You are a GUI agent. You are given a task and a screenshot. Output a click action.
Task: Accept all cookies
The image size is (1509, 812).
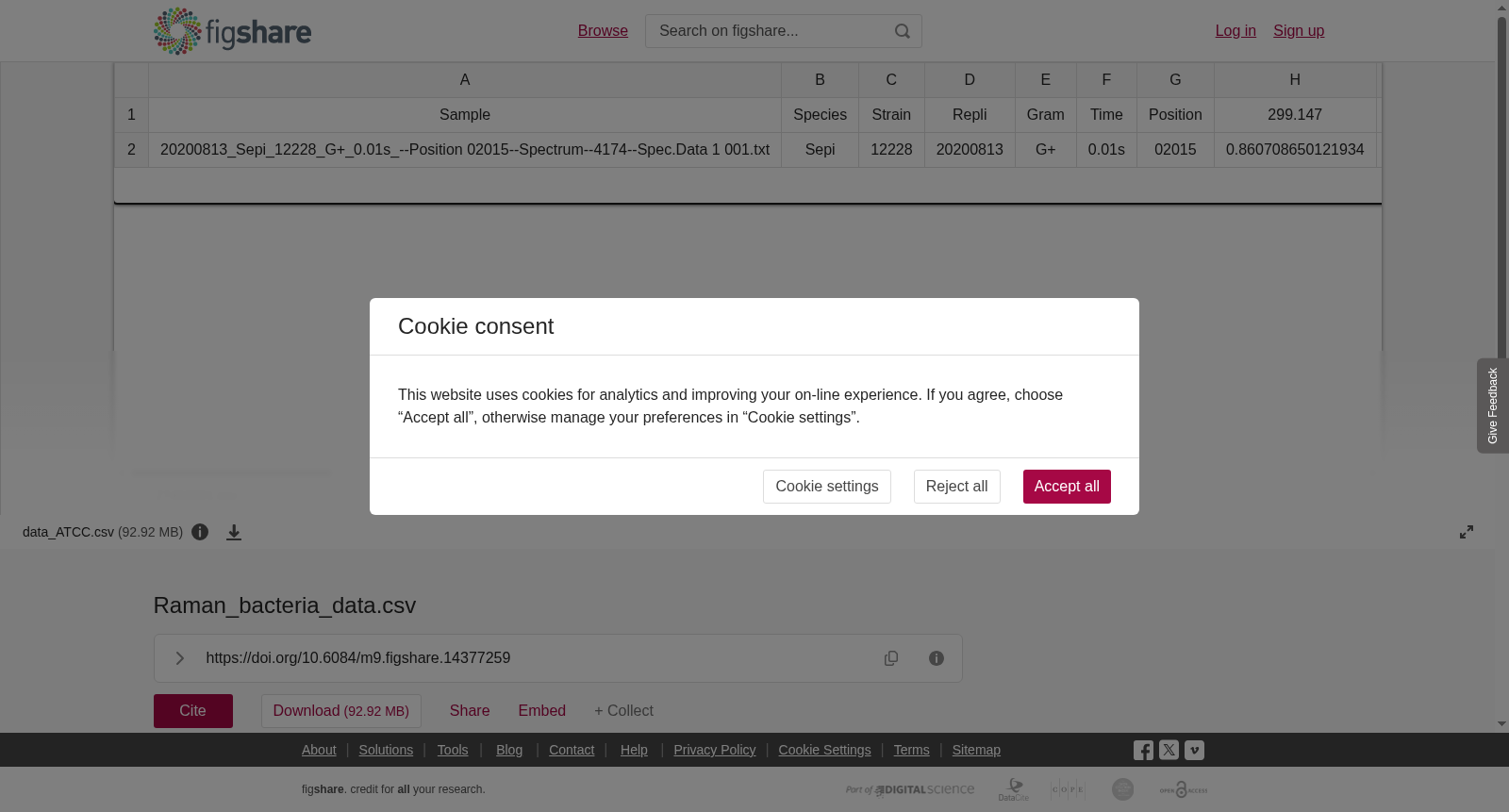(1067, 487)
